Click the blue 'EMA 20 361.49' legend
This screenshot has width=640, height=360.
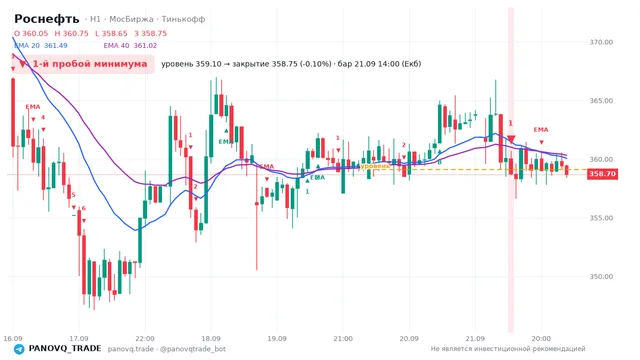point(41,46)
